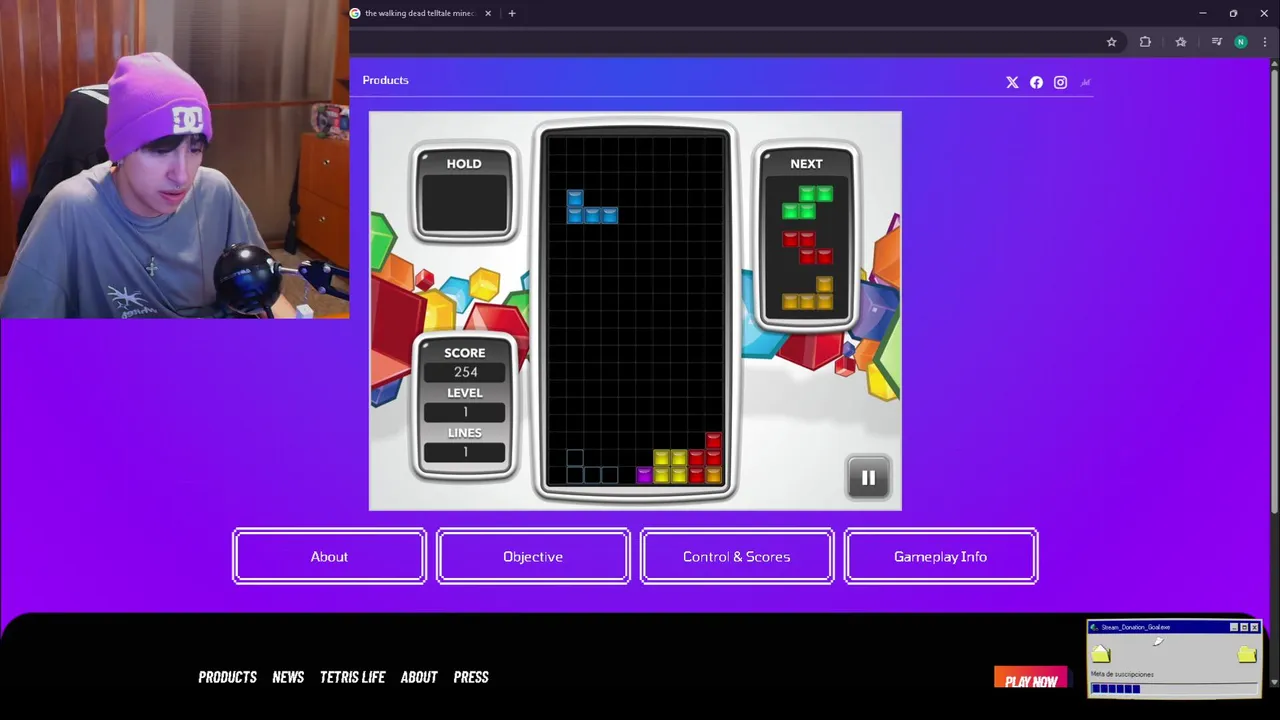Open PRESS in the footer navigation
The width and height of the screenshot is (1280, 720).
coord(471,677)
